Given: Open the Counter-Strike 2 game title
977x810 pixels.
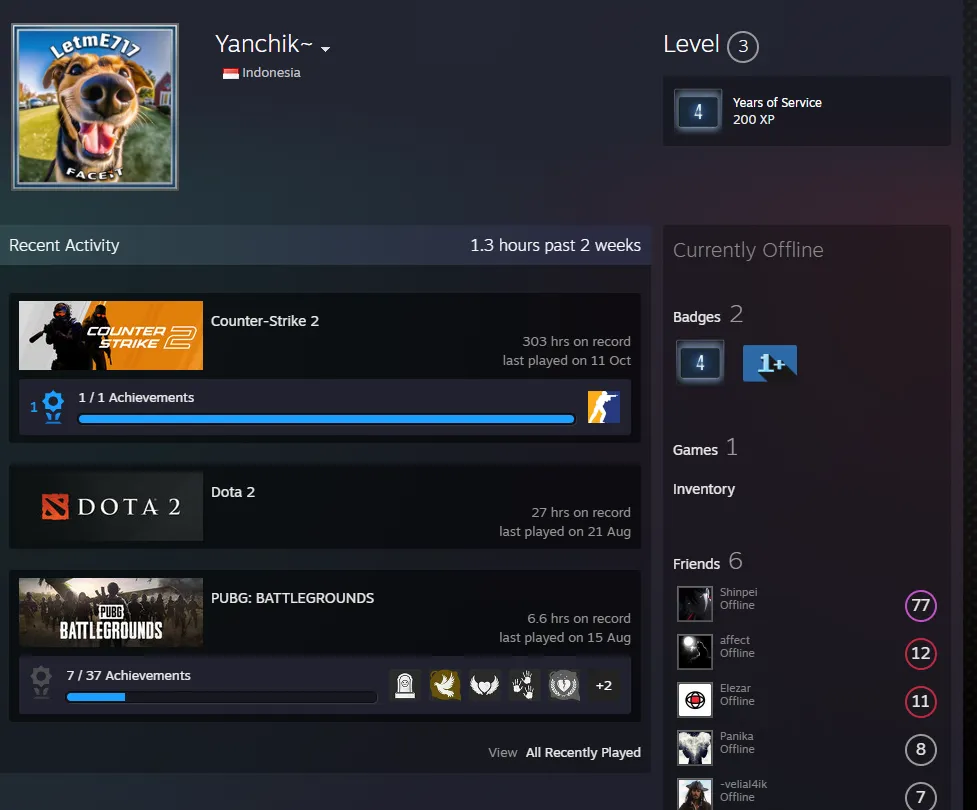Looking at the screenshot, I should pos(265,321).
